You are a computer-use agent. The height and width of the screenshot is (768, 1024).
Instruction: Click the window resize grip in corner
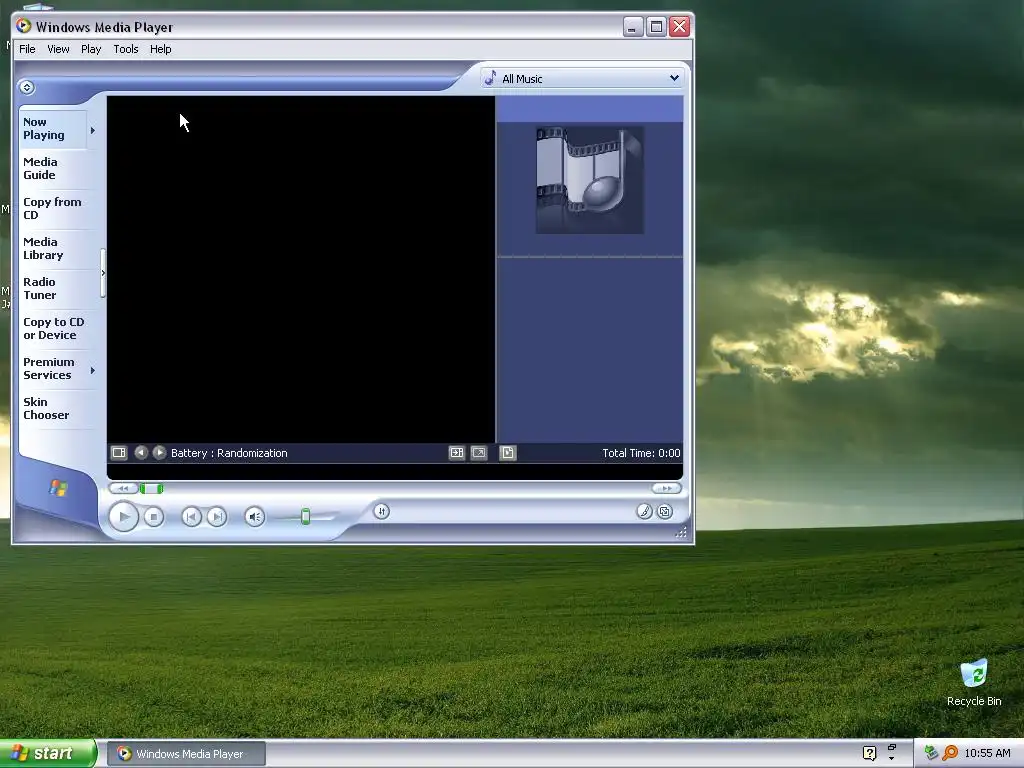point(680,532)
